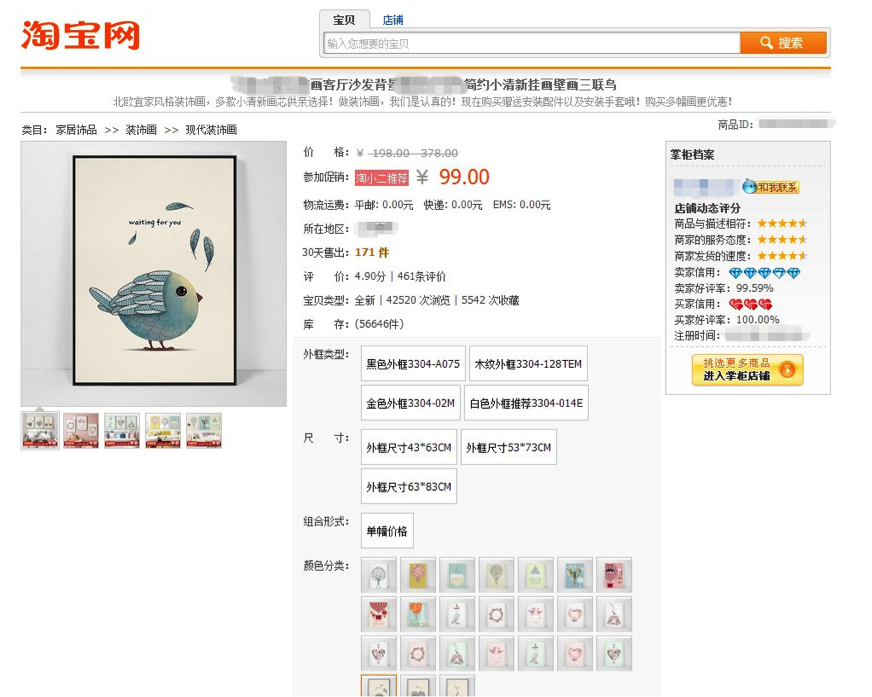Click the 商家发货的速度 star rating
Screen dimensions: 872x697
[782, 256]
